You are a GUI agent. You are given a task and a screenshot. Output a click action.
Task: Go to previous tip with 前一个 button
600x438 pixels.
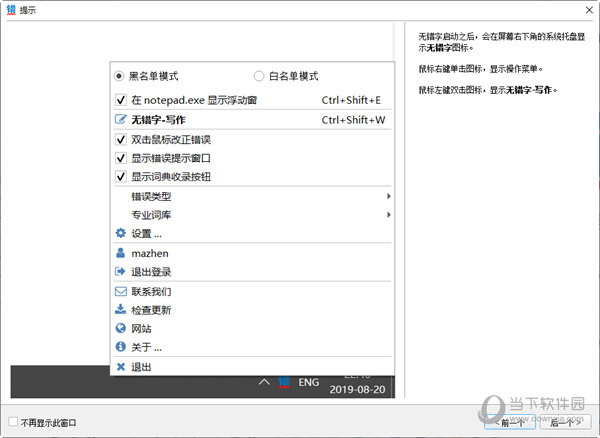(x=510, y=422)
